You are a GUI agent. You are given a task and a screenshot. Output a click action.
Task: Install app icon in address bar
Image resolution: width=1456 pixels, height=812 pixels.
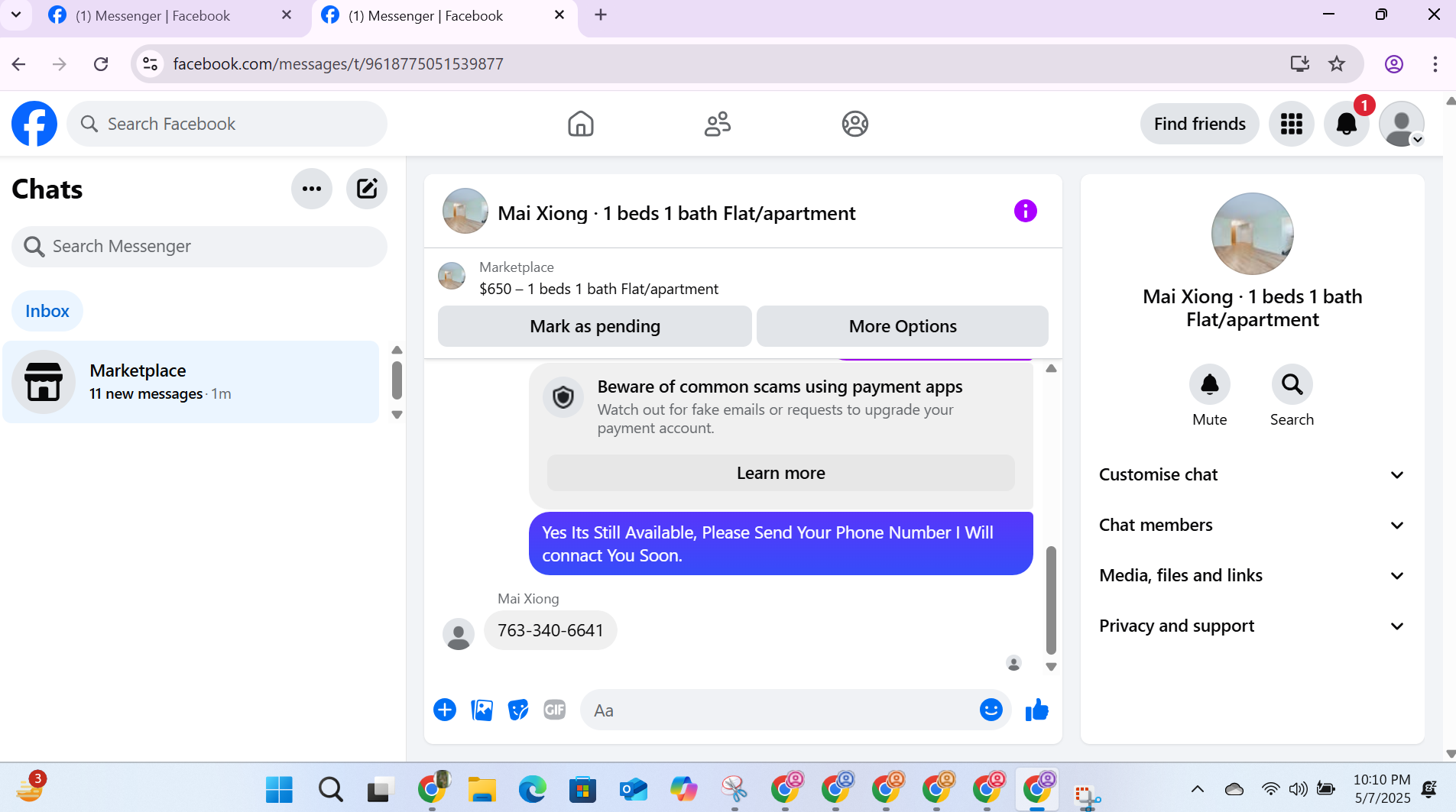[1299, 64]
